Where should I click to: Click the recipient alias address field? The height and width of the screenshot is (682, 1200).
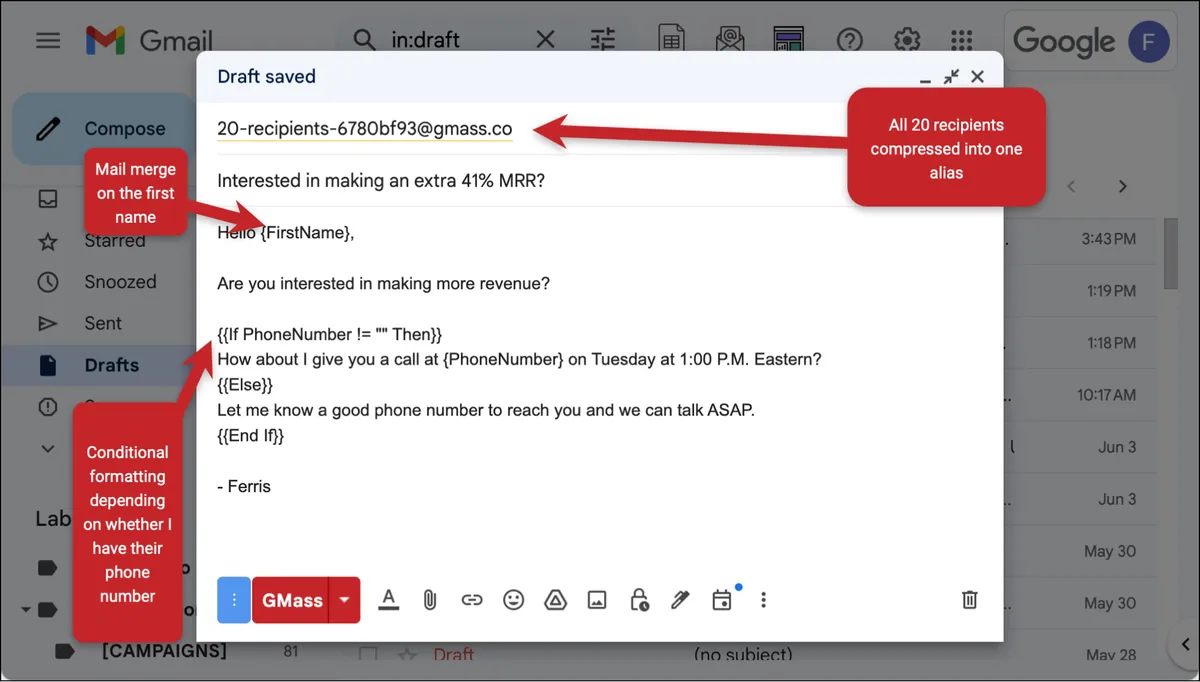364,128
